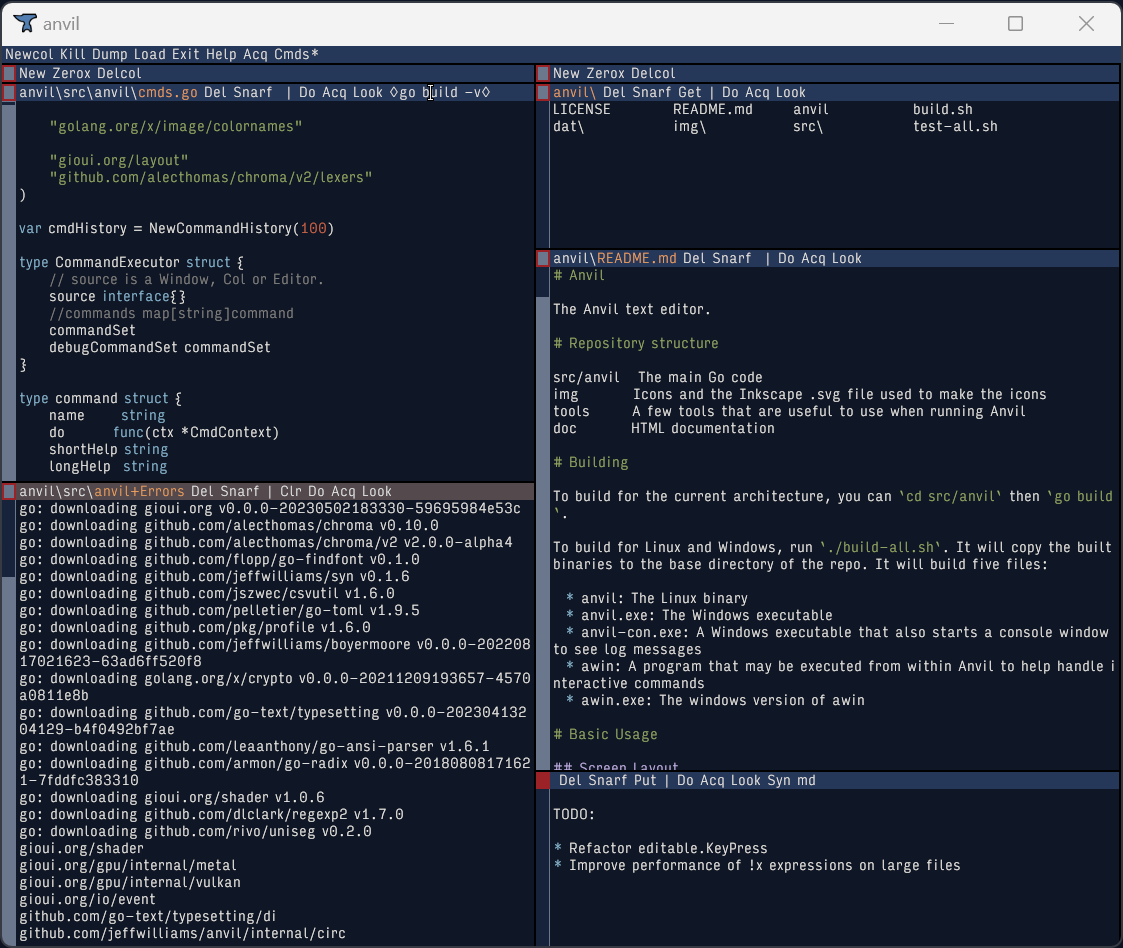
Task: Click Help in the top tag bar
Action: coord(221,54)
